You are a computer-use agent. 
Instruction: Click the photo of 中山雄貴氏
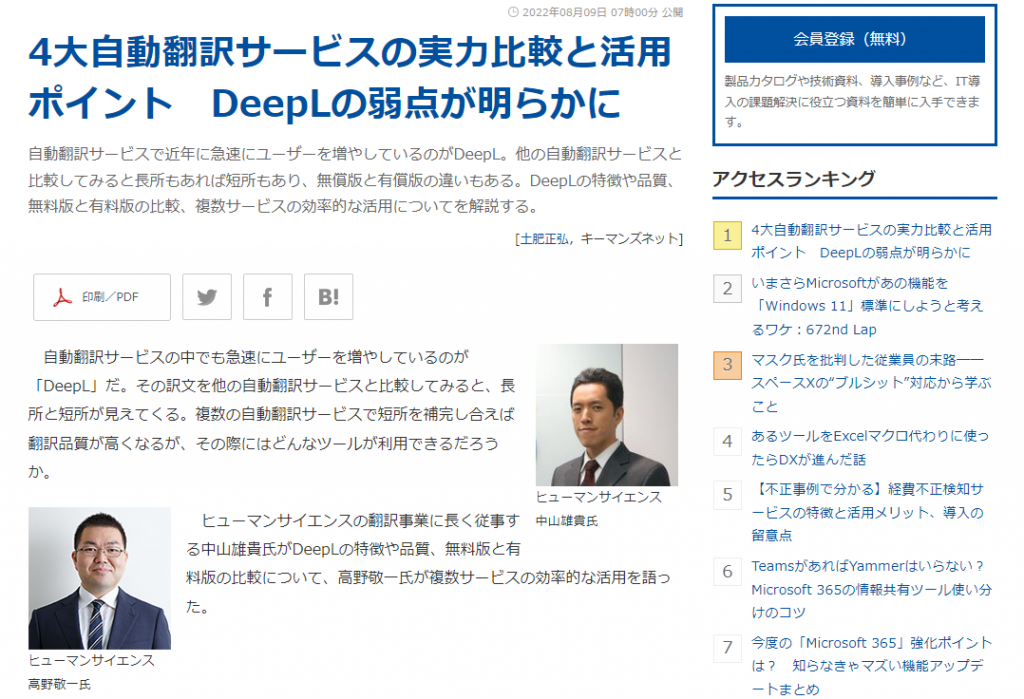(607, 415)
